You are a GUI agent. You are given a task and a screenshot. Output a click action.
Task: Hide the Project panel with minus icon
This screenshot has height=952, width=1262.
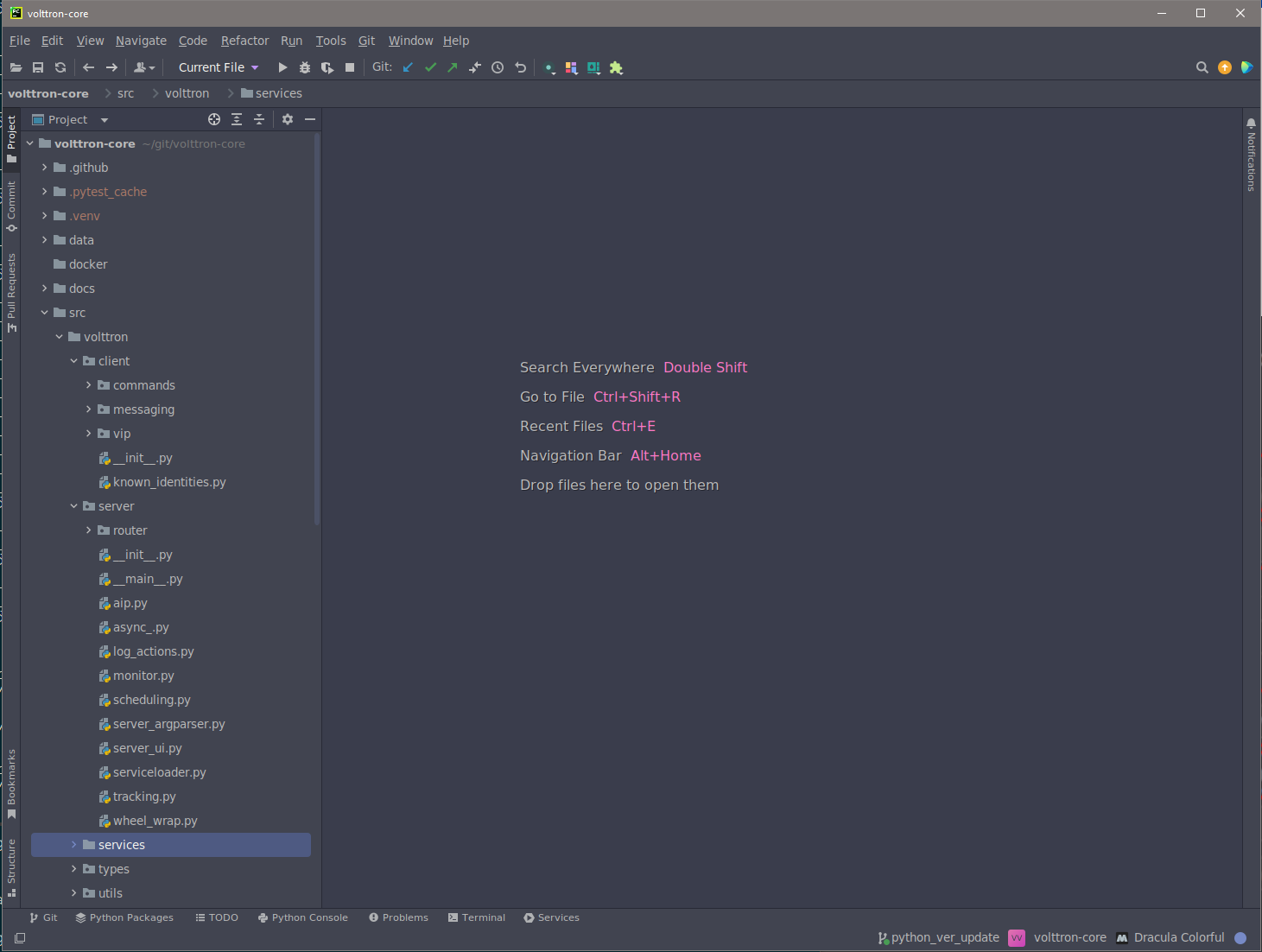pos(310,119)
